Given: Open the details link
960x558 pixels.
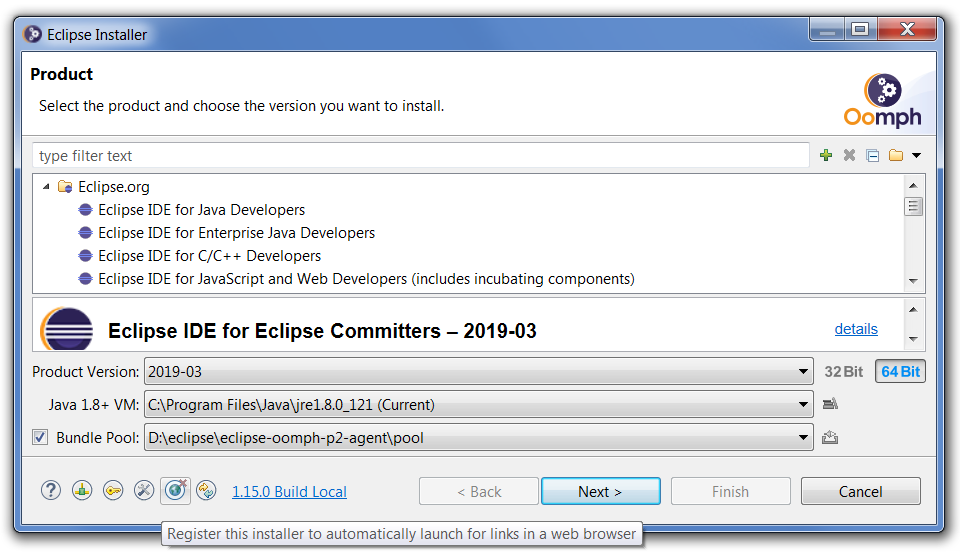Looking at the screenshot, I should click(x=856, y=329).
